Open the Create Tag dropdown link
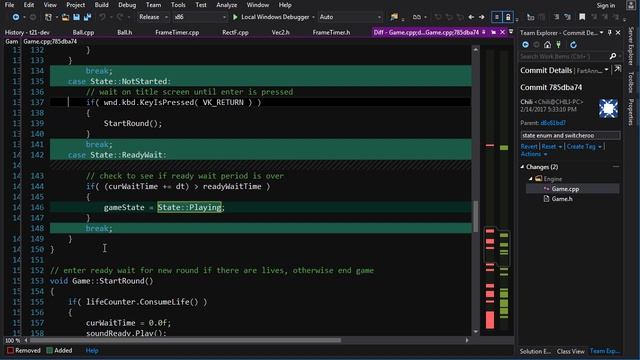This screenshot has width=640, height=360. (584, 147)
